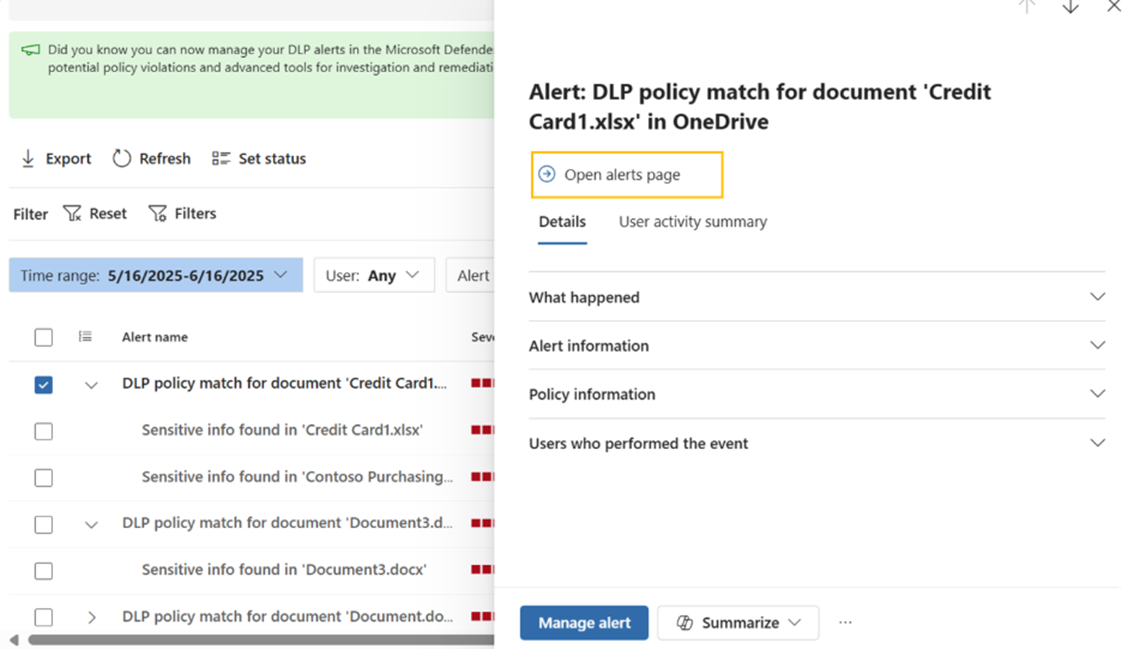Expand the Policy information section

pos(817,394)
